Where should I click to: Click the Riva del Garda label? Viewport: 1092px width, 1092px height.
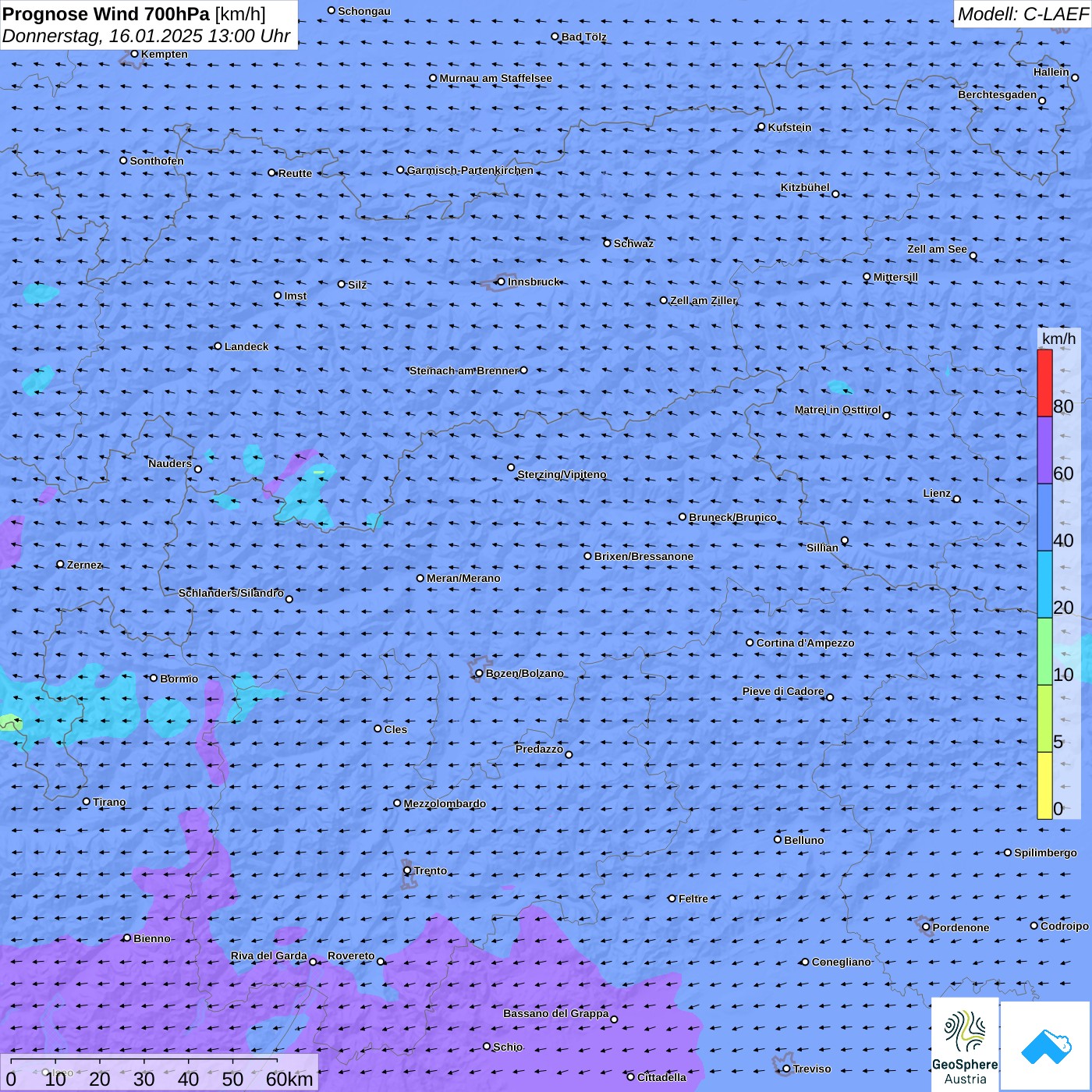(x=268, y=955)
